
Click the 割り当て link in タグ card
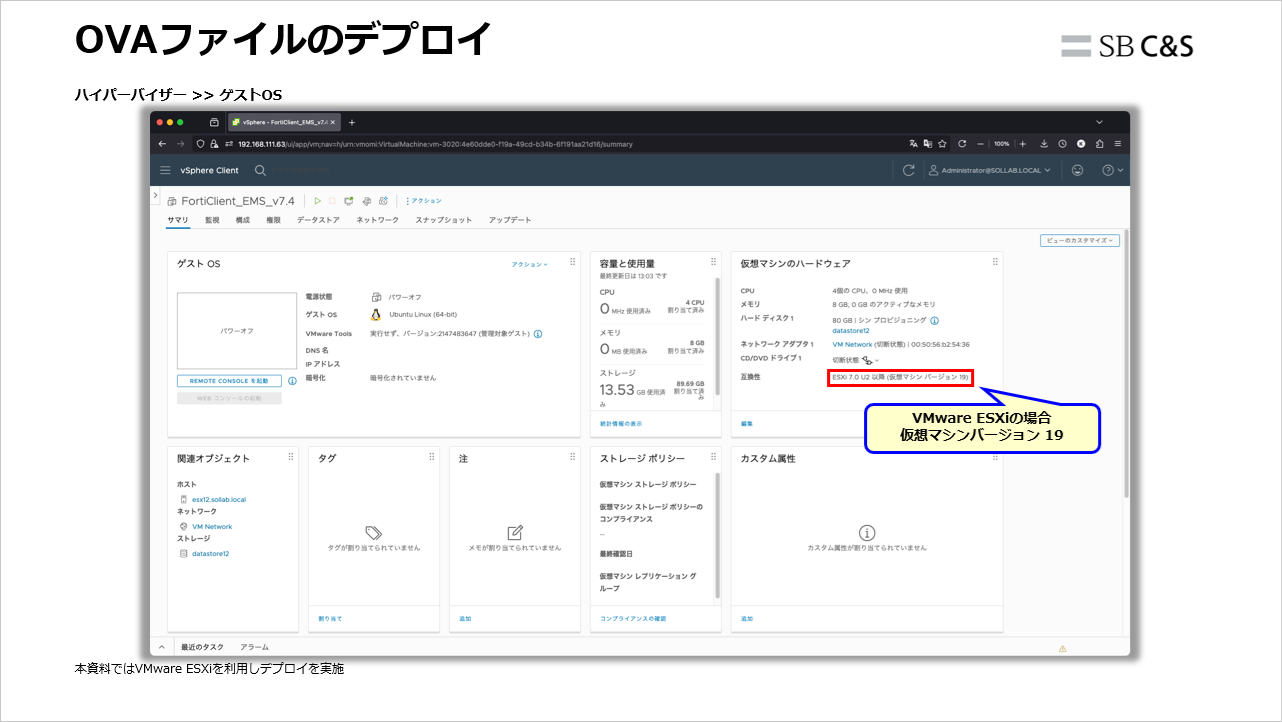(330, 619)
